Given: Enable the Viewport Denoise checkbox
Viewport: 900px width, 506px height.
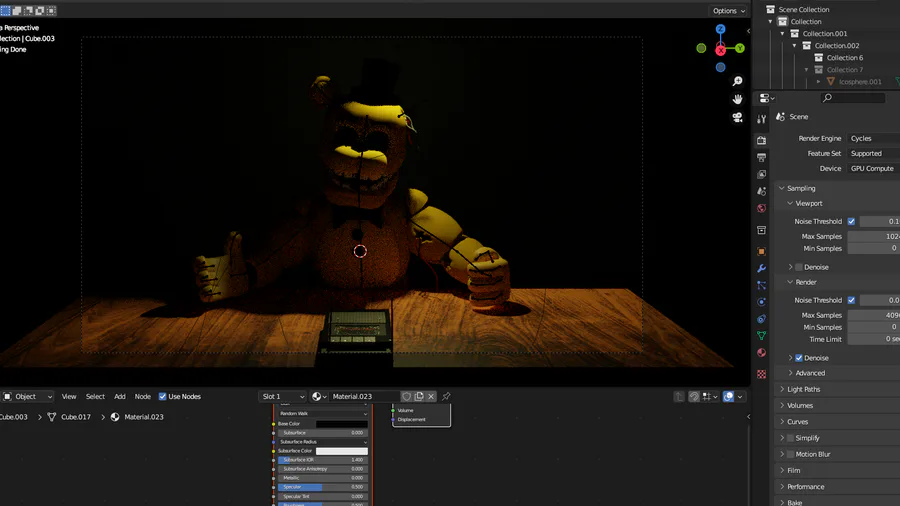Looking at the screenshot, I should click(798, 267).
